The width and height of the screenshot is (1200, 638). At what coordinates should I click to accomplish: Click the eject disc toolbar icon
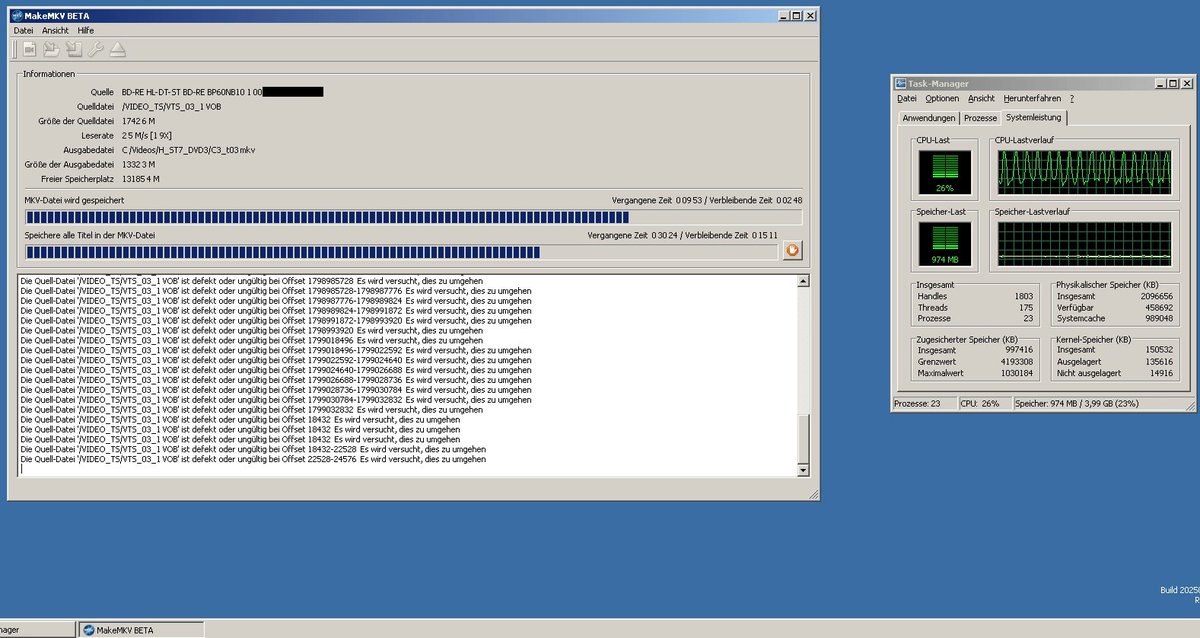[118, 48]
